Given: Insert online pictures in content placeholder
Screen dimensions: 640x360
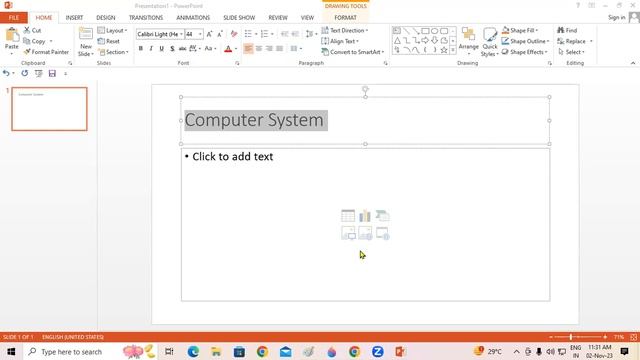Looking at the screenshot, I should pyautogui.click(x=365, y=233).
